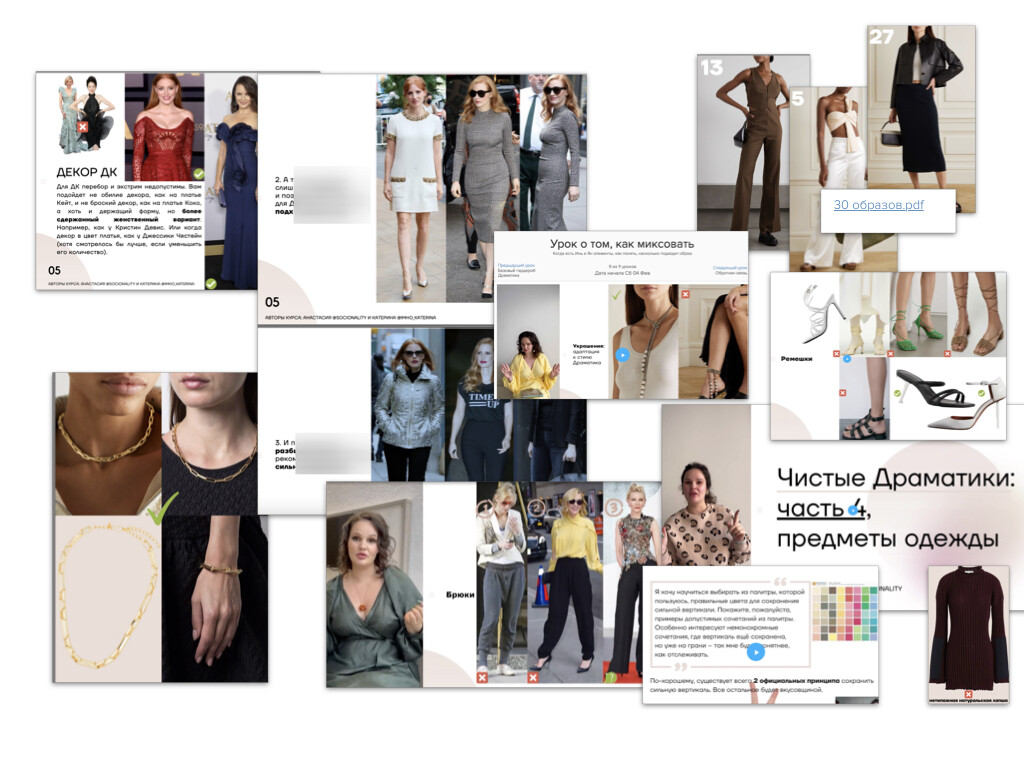Play the video in the palette question card

(756, 652)
